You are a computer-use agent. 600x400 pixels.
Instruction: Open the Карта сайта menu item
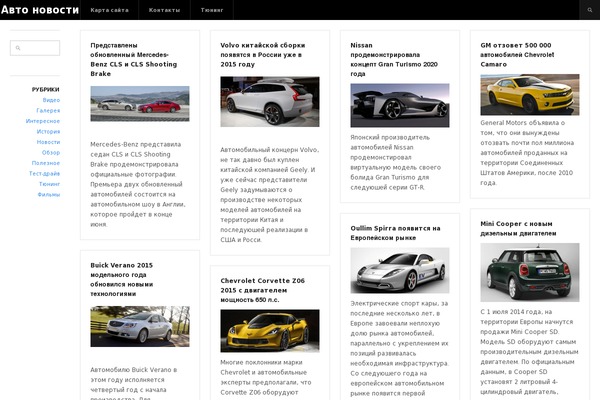109,10
